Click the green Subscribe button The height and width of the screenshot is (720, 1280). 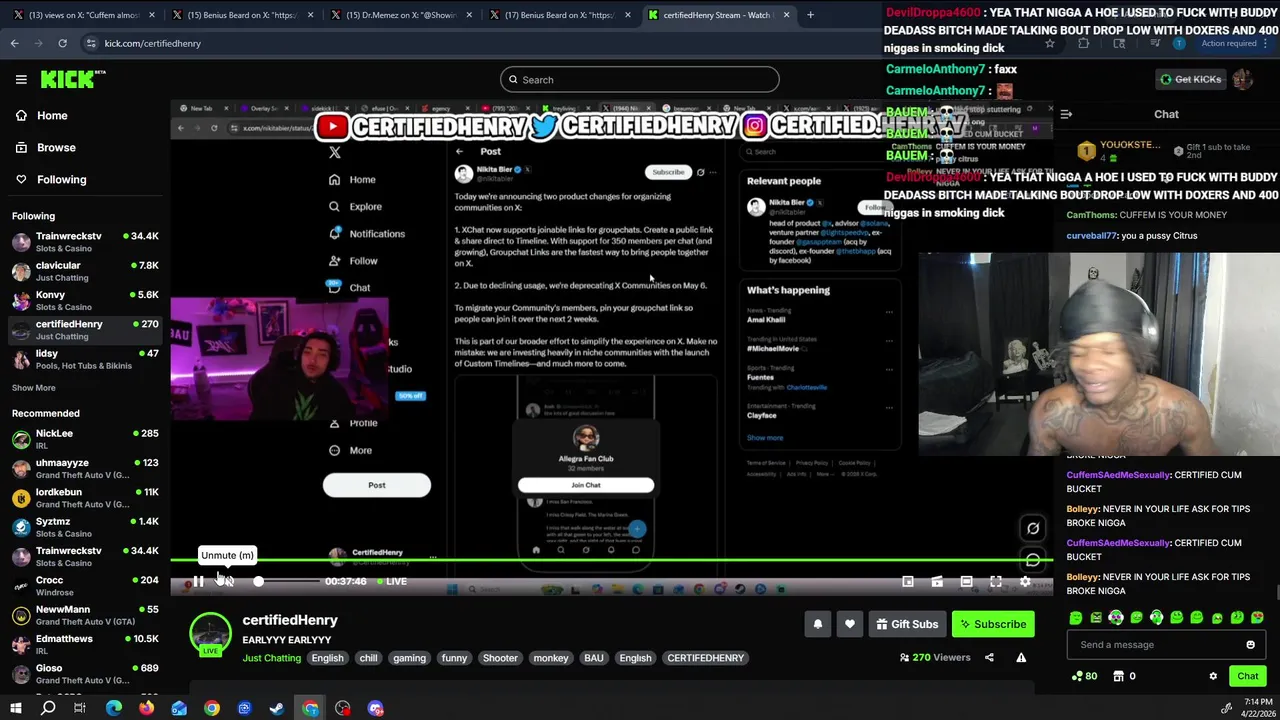tap(993, 624)
